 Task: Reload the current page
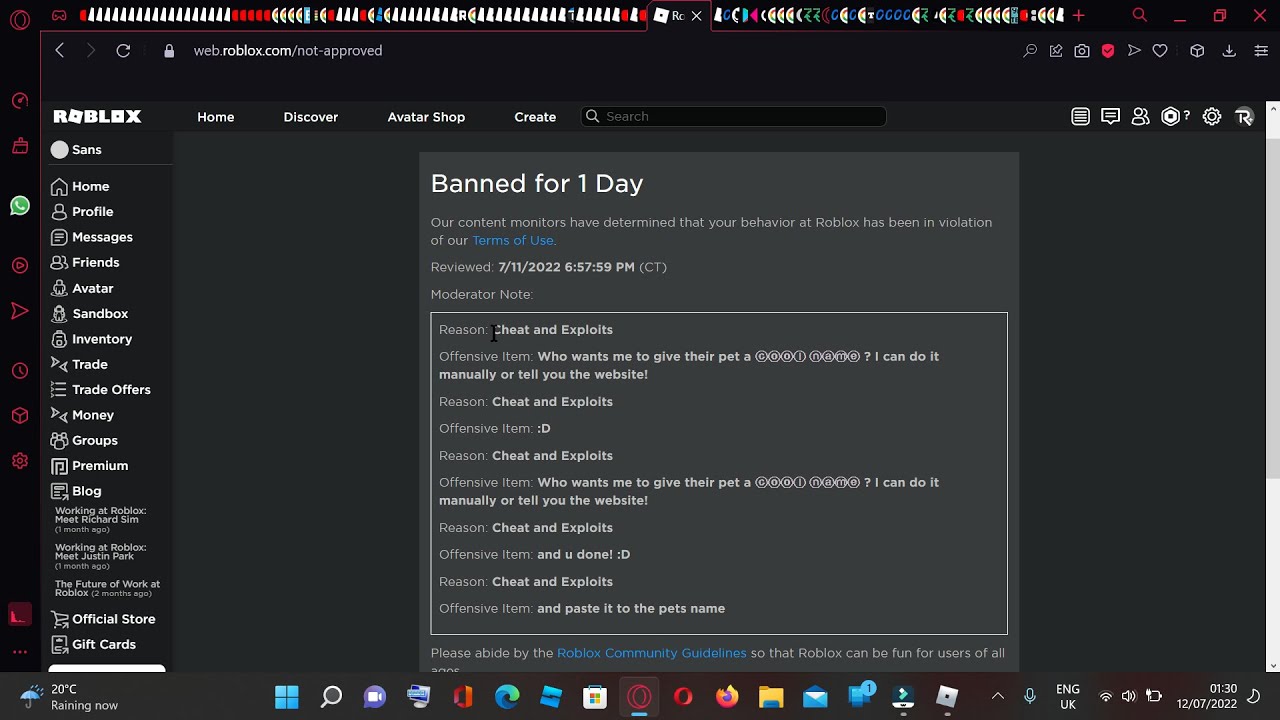tap(123, 50)
